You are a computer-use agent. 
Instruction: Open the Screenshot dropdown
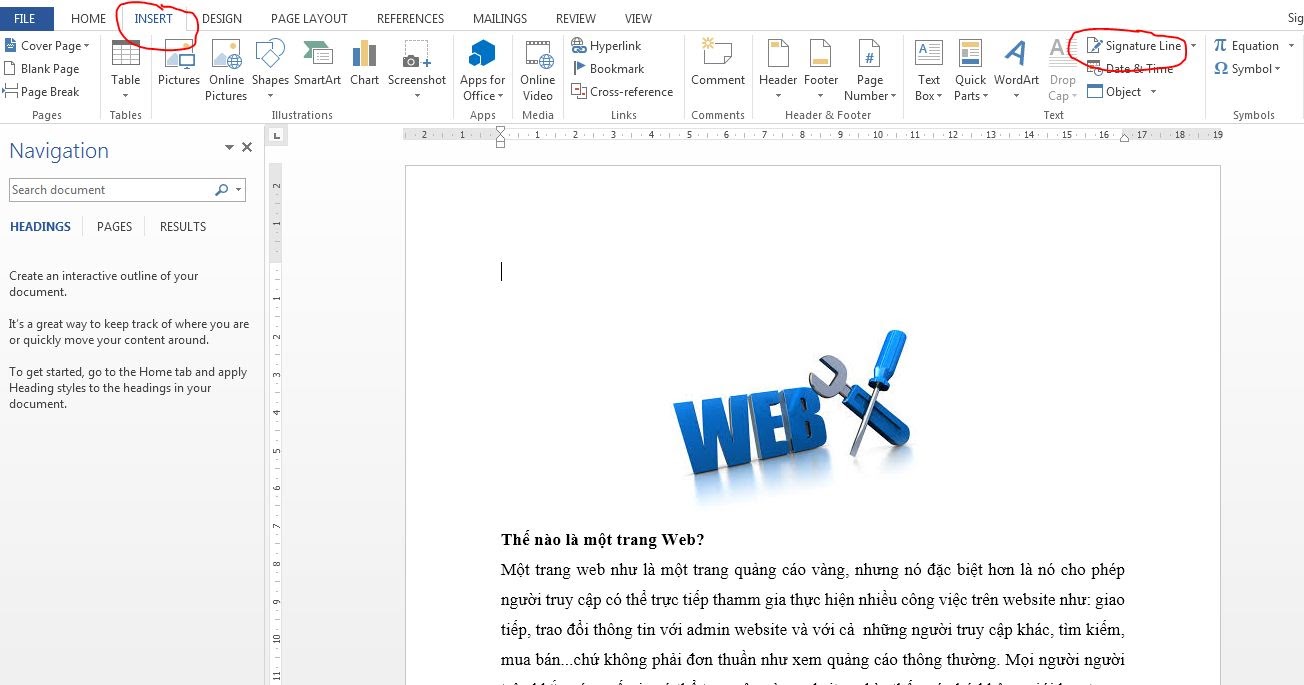417,70
